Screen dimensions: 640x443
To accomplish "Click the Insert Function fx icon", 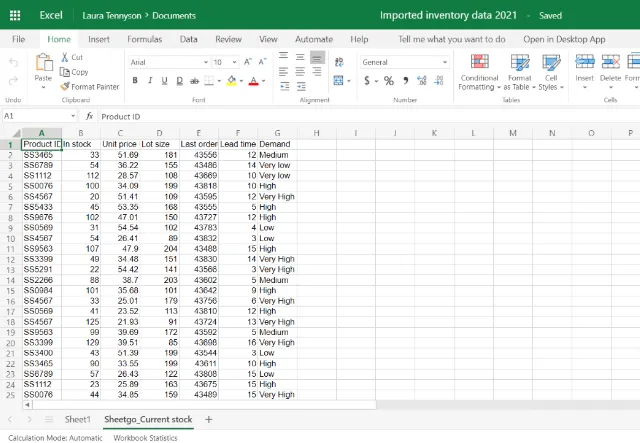I will click(89, 116).
